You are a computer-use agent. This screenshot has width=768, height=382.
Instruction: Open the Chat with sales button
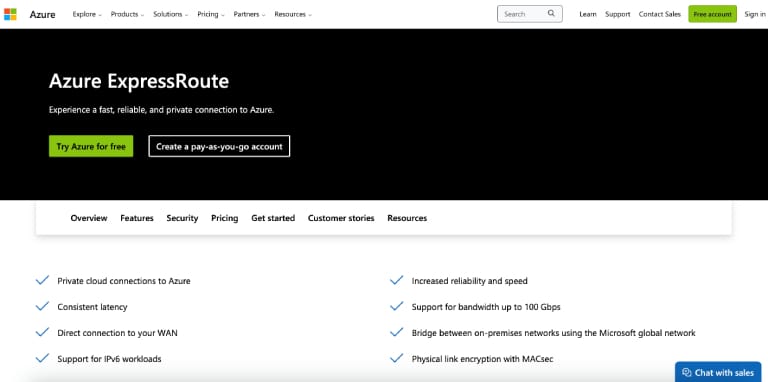coord(718,372)
